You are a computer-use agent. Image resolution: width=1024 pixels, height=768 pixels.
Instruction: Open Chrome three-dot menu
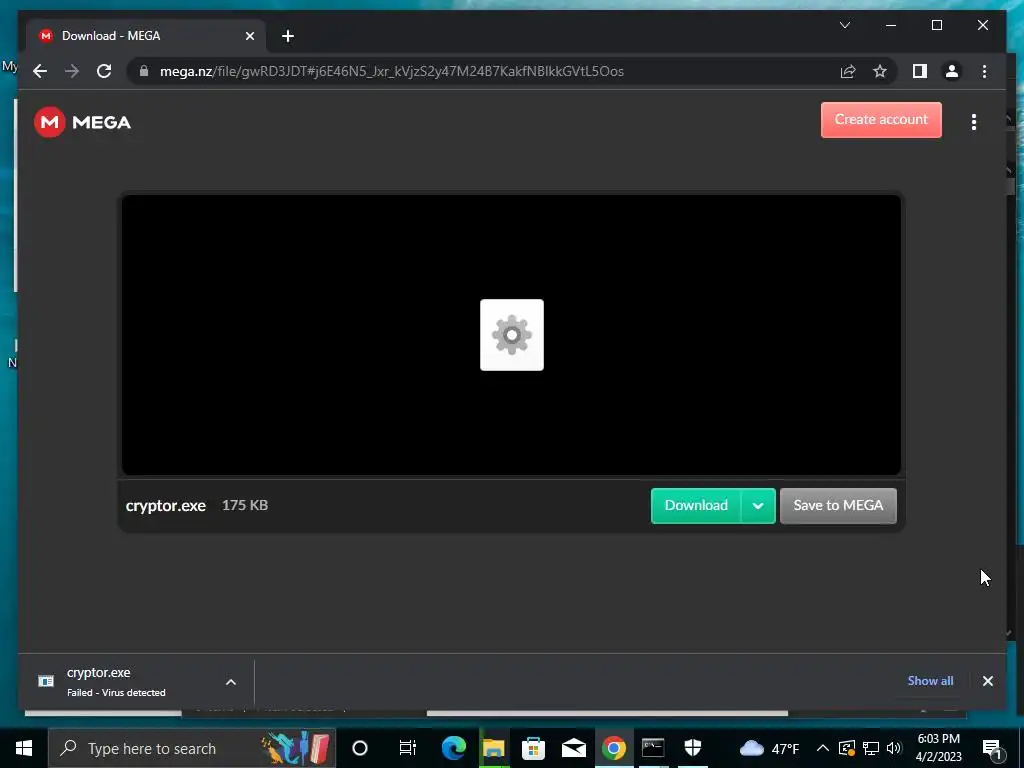click(984, 71)
